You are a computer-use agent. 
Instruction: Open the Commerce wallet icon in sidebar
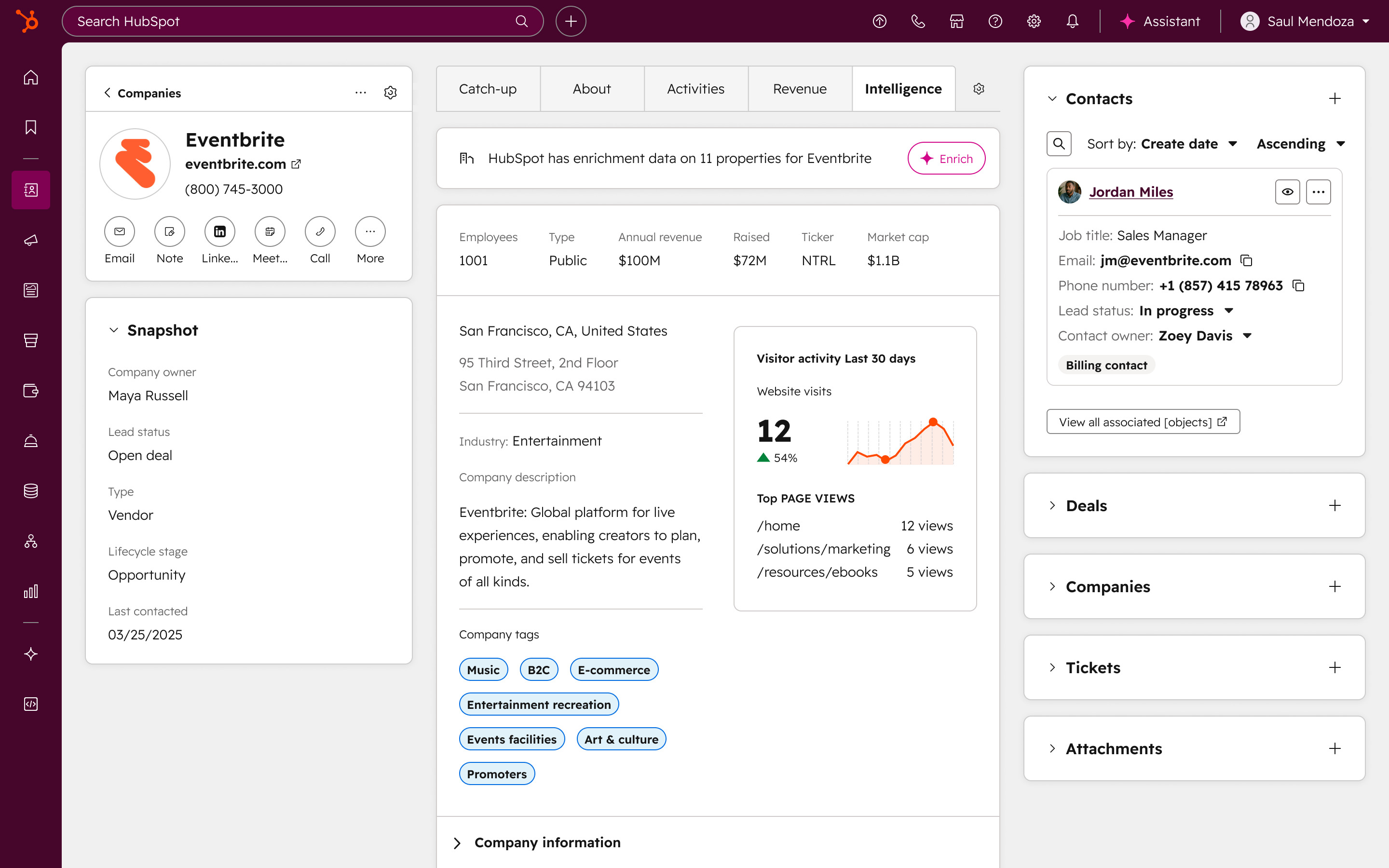click(31, 391)
